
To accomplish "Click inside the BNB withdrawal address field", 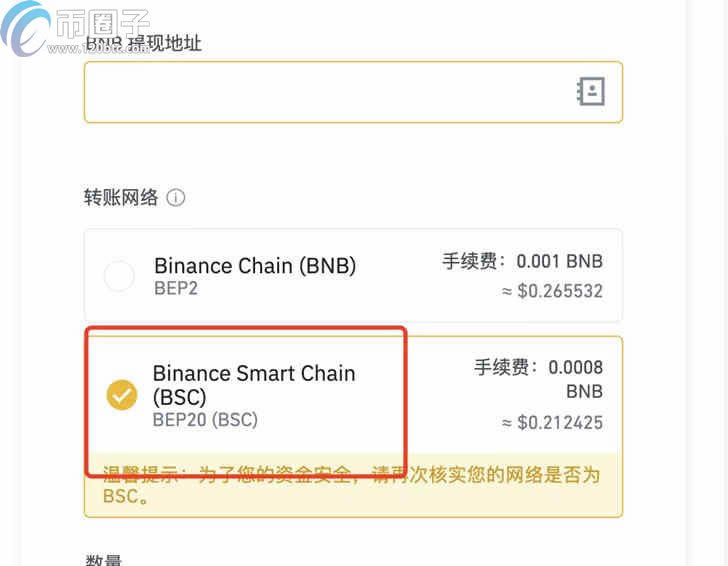I will [x=353, y=92].
